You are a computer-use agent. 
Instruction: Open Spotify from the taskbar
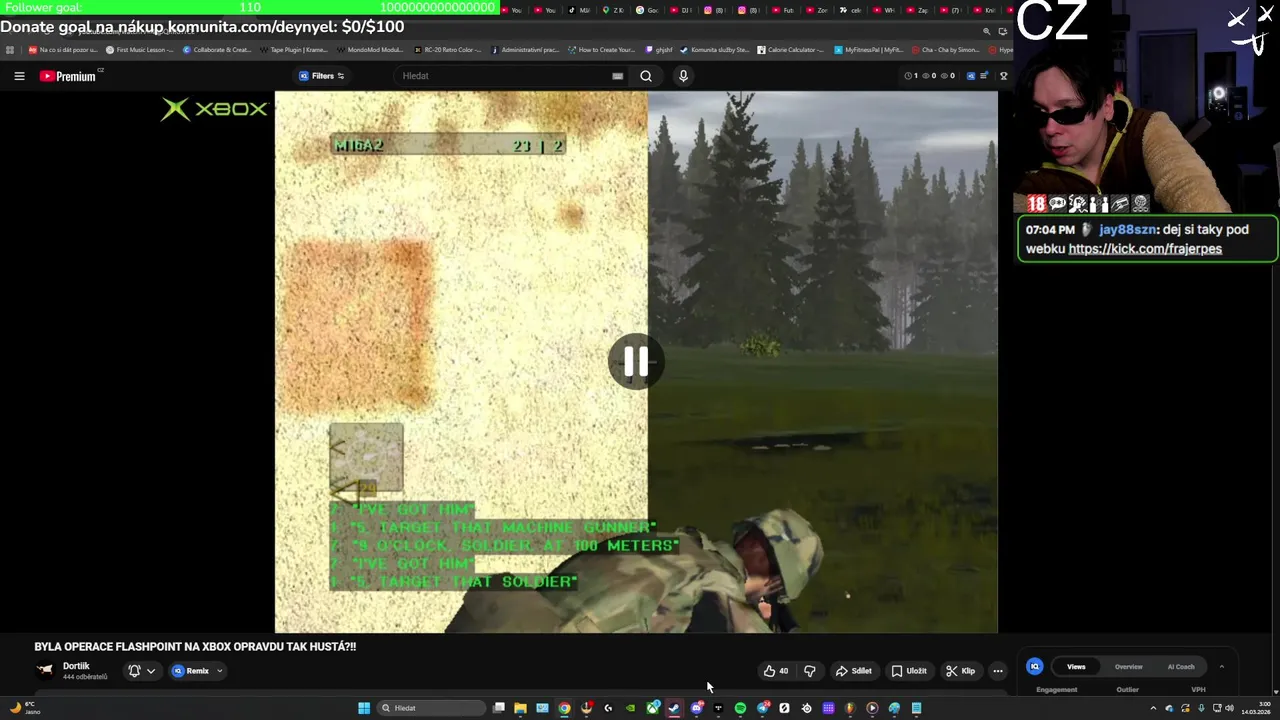(x=740, y=708)
